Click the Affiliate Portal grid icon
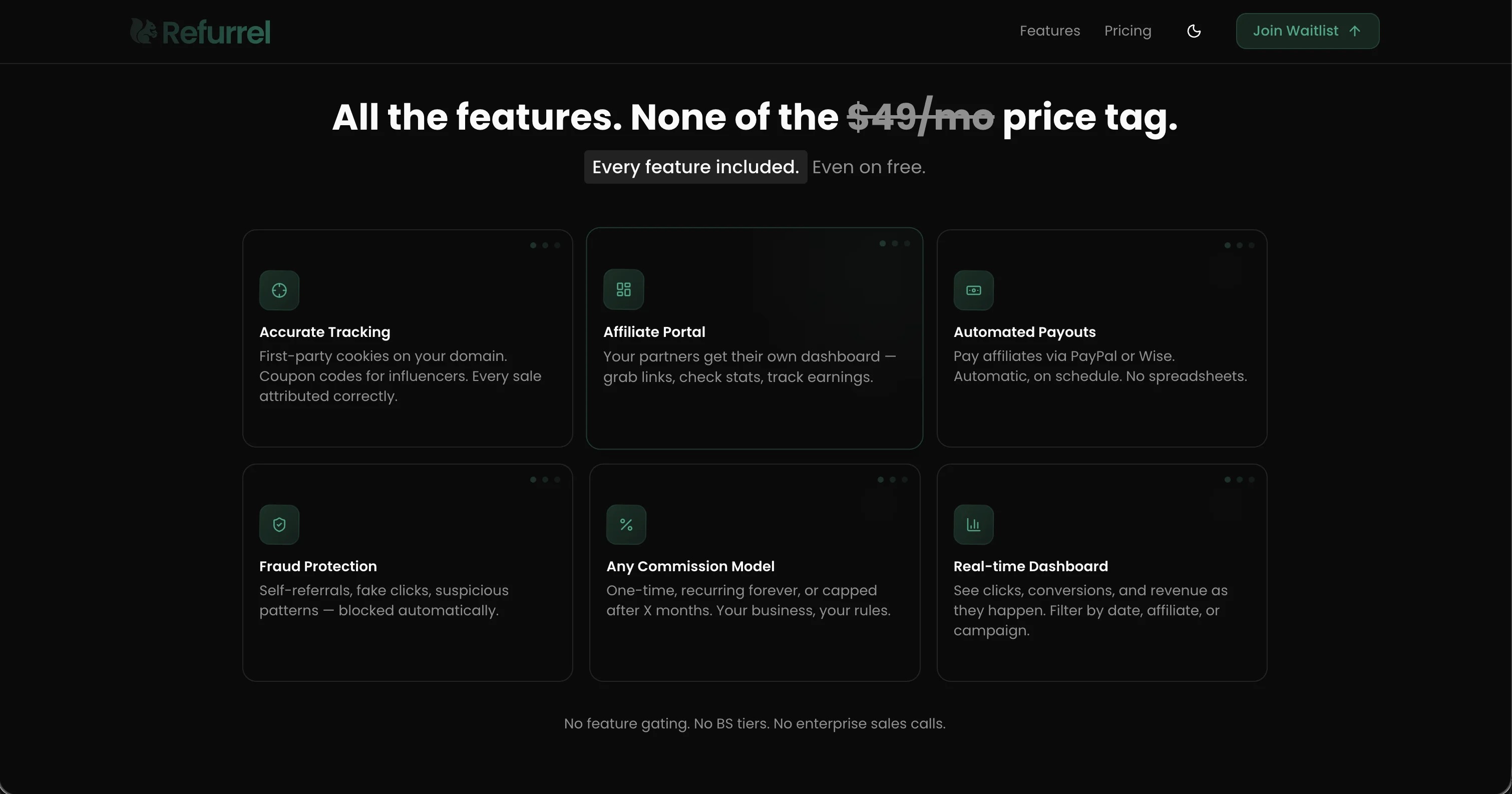This screenshot has height=794, width=1512. click(x=623, y=289)
